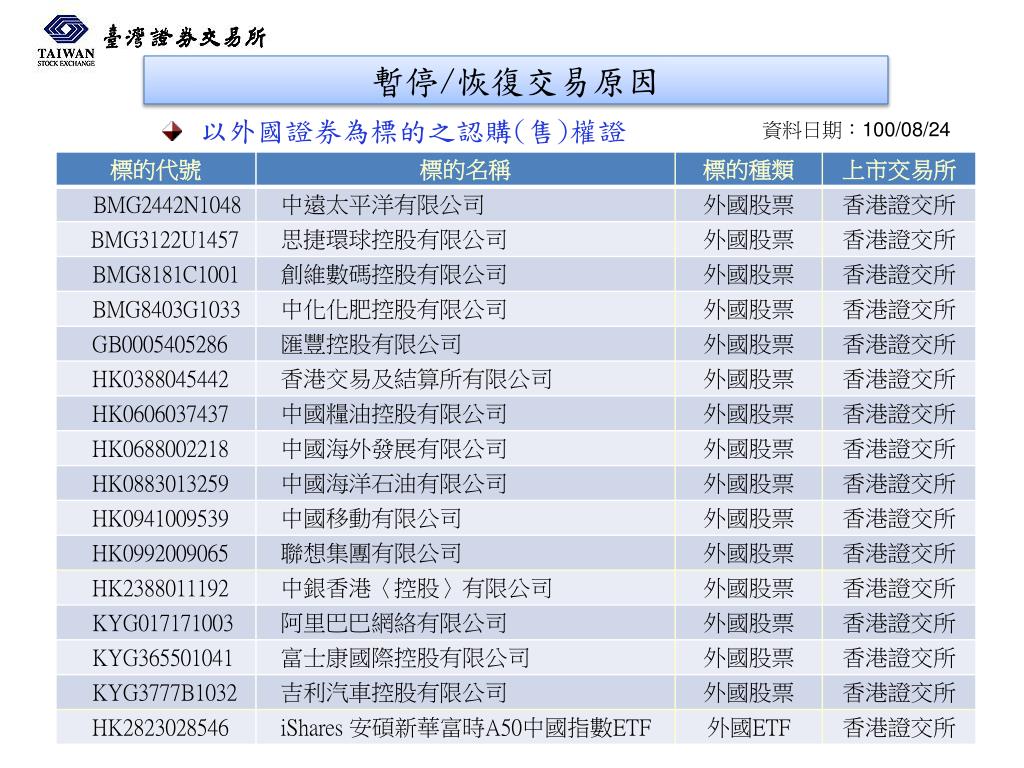
Task: Select code HK0992009065
Action: click(160, 554)
